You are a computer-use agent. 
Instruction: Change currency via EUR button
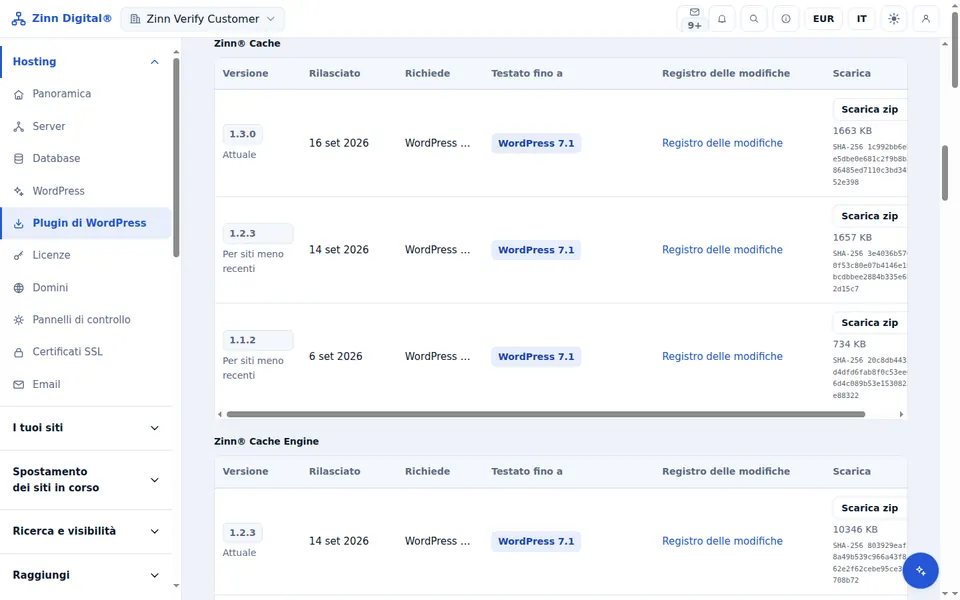[x=823, y=19]
